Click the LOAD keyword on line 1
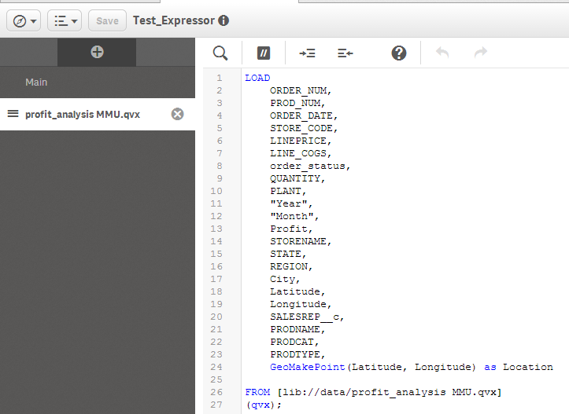569x414 pixels. (x=257, y=78)
